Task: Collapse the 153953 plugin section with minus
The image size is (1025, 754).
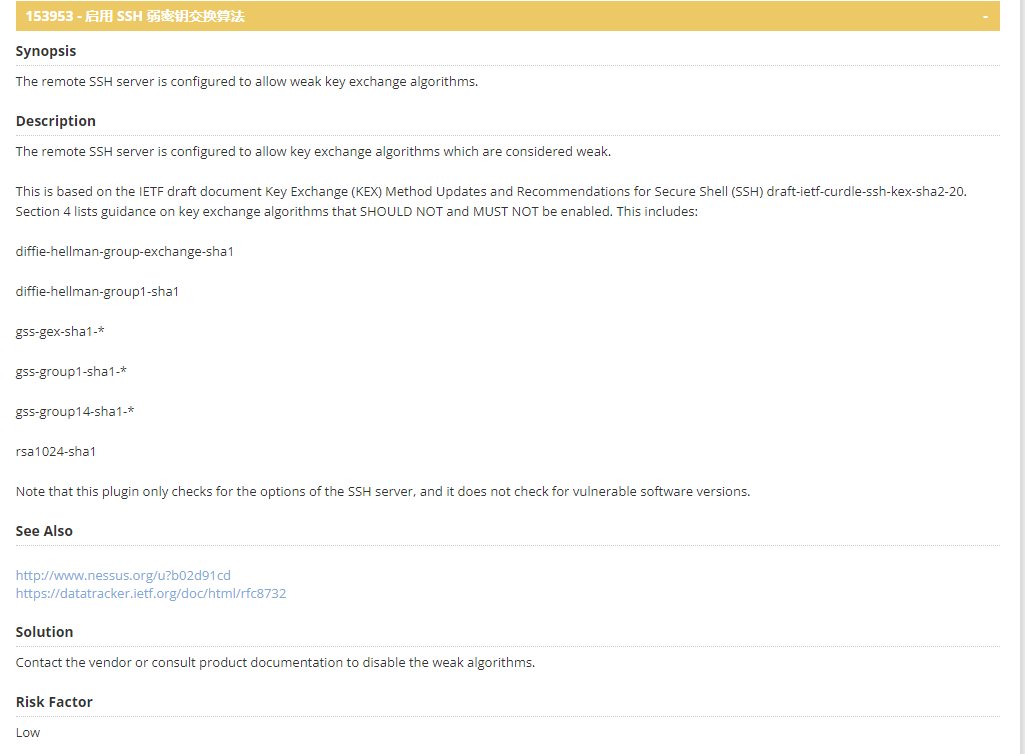Action: pos(985,16)
